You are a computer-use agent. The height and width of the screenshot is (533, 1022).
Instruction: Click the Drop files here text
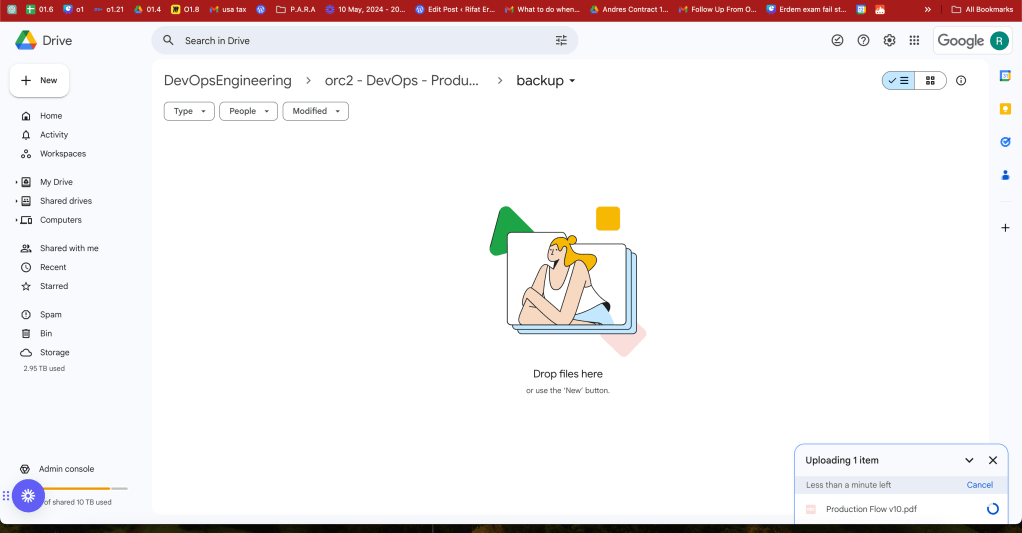[x=568, y=374]
